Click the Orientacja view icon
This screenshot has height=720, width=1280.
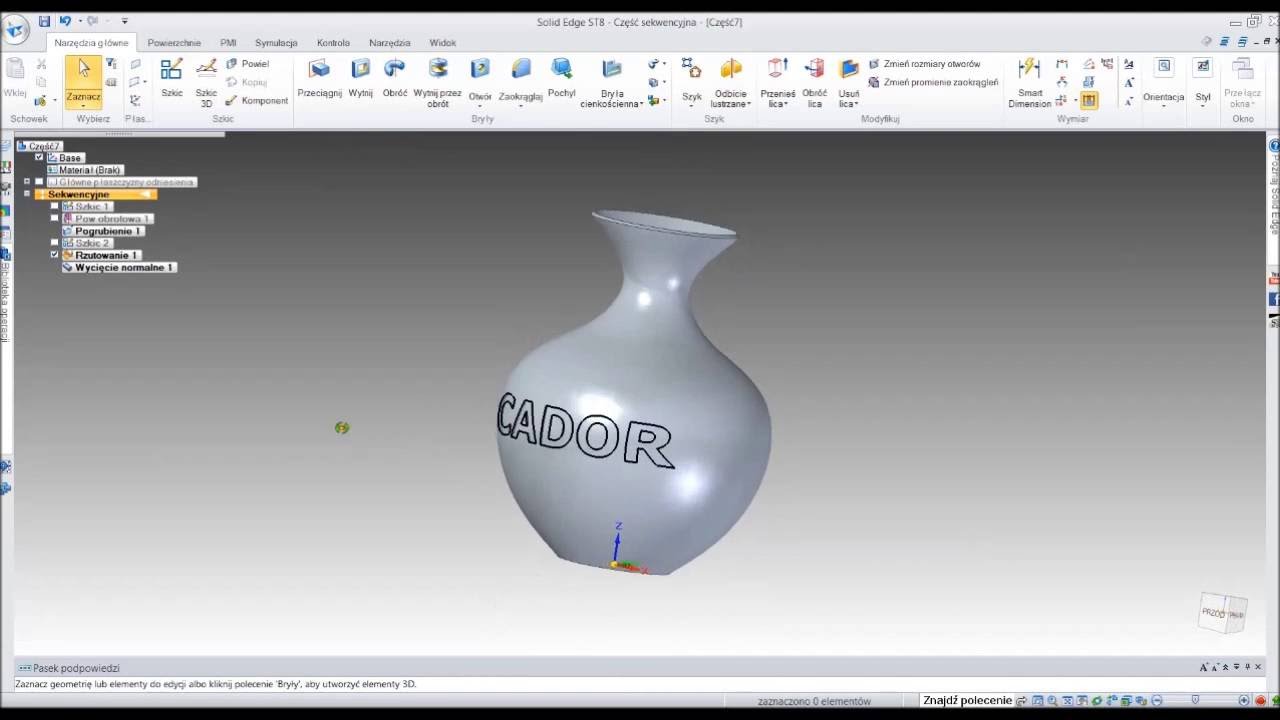(1164, 67)
